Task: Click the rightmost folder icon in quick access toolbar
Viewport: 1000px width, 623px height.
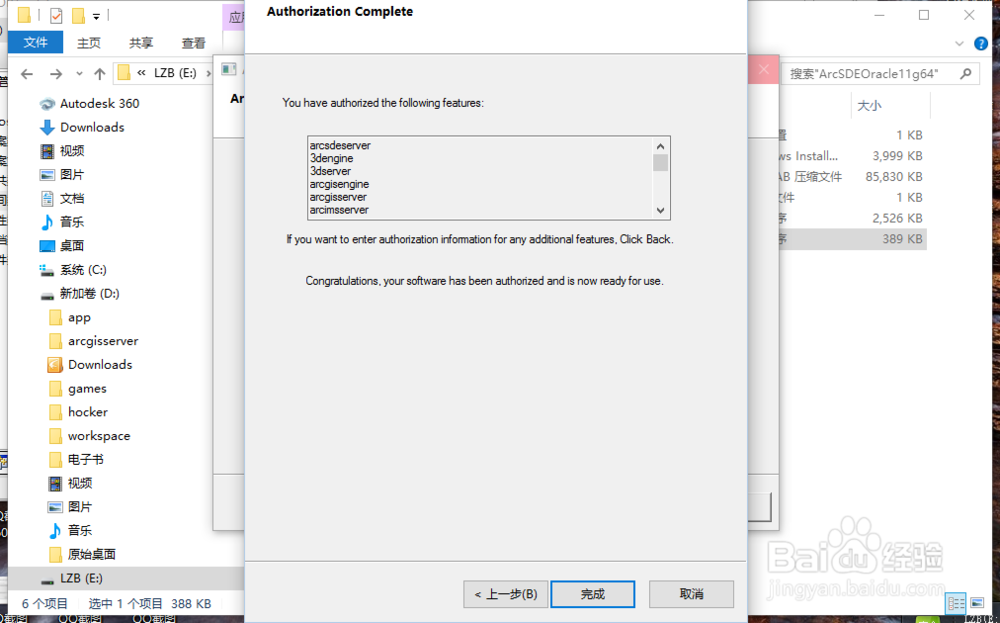Action: [78, 15]
